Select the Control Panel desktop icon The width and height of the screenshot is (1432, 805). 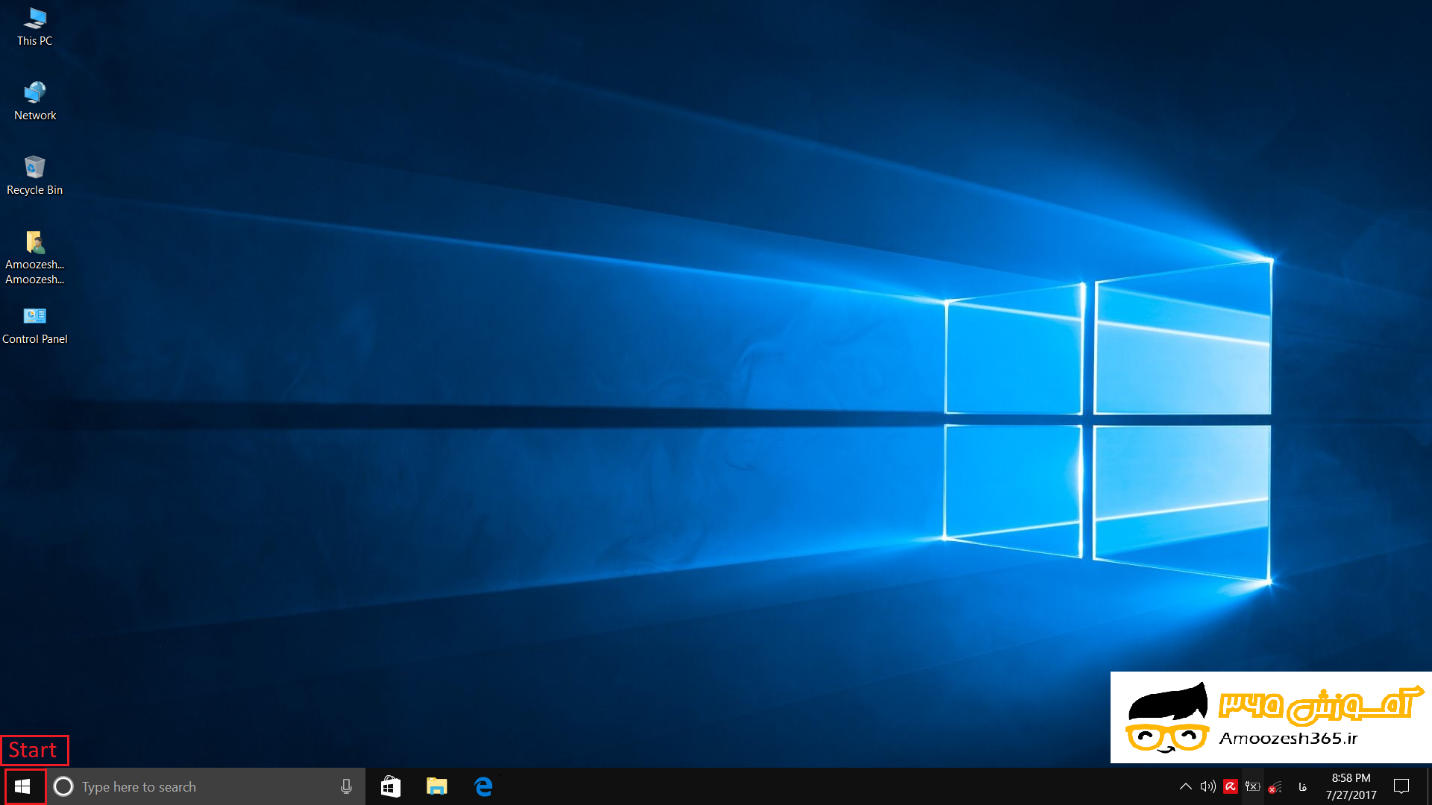coord(35,325)
